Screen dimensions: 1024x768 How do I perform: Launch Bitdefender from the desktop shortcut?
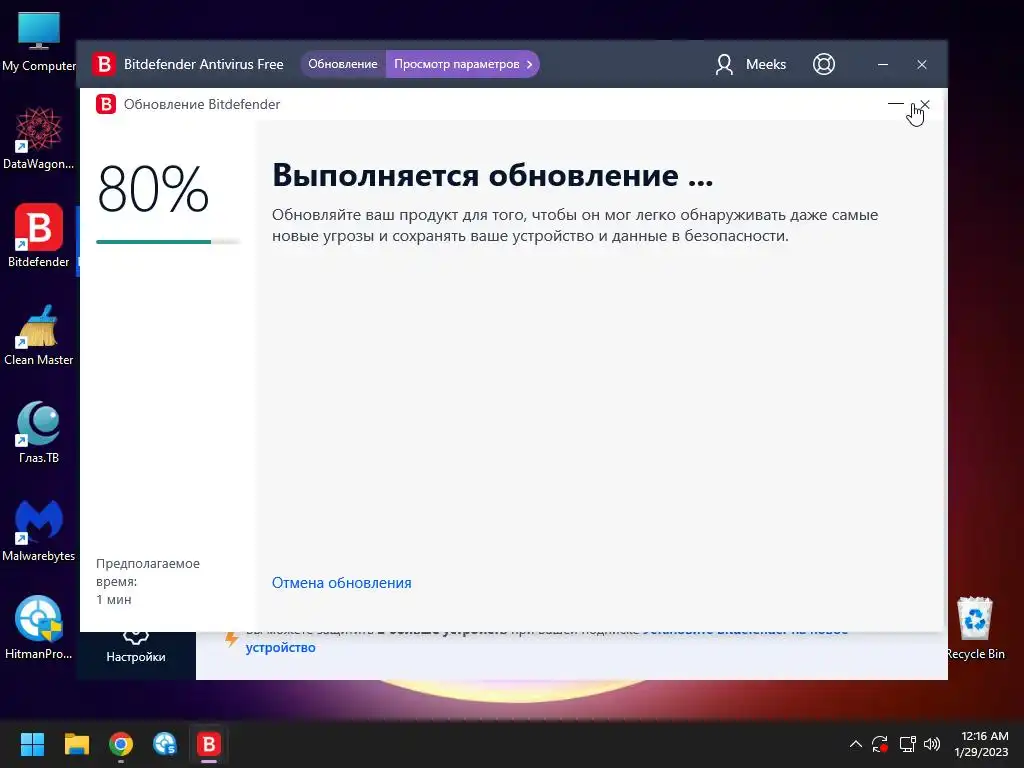[39, 236]
